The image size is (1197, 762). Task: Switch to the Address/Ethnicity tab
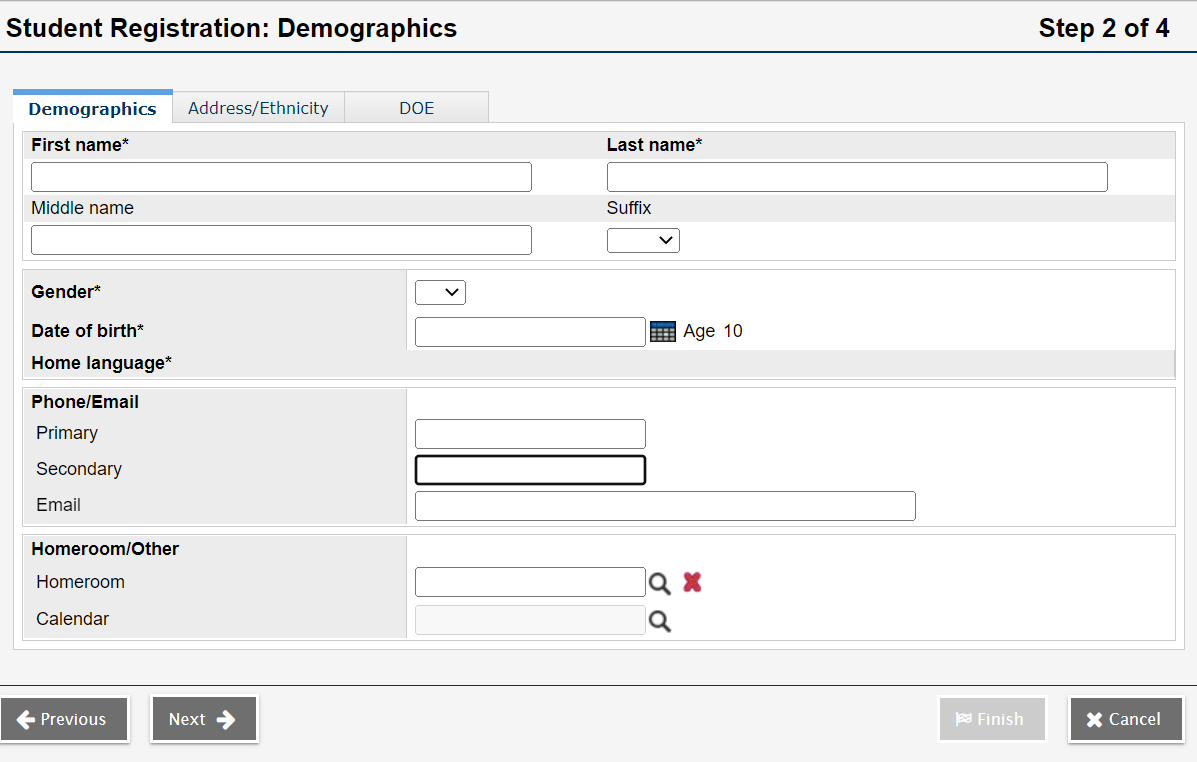tap(258, 107)
